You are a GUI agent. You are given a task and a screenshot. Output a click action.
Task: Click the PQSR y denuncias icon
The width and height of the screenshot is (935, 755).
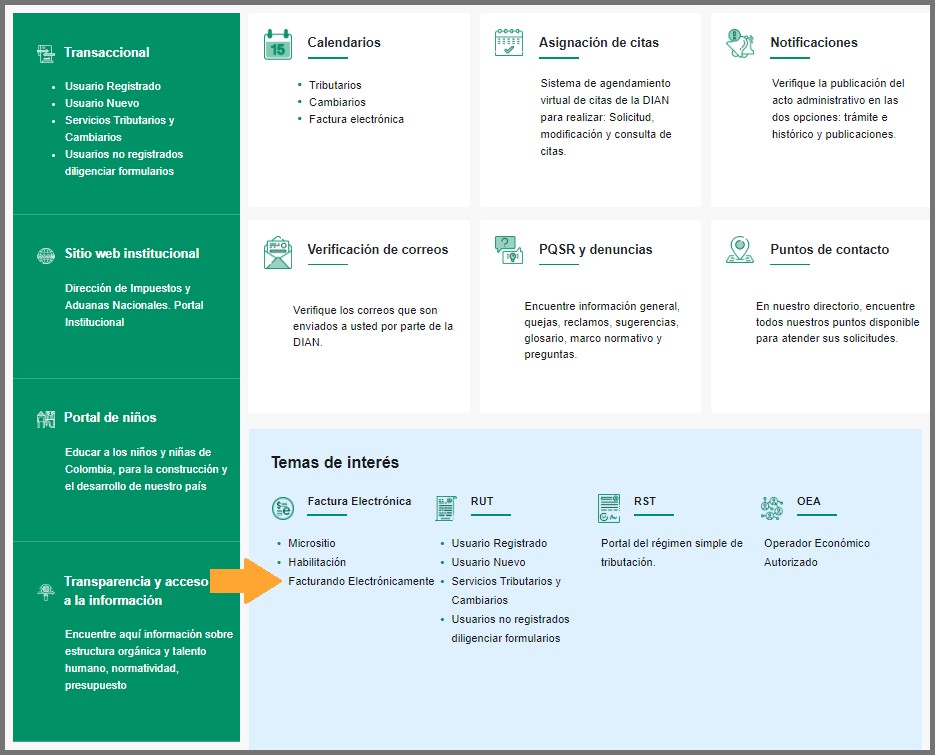coord(509,250)
